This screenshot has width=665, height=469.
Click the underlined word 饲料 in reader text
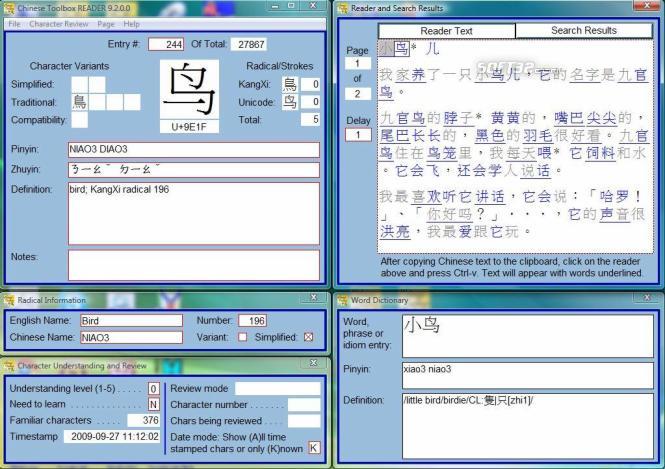coord(601,153)
